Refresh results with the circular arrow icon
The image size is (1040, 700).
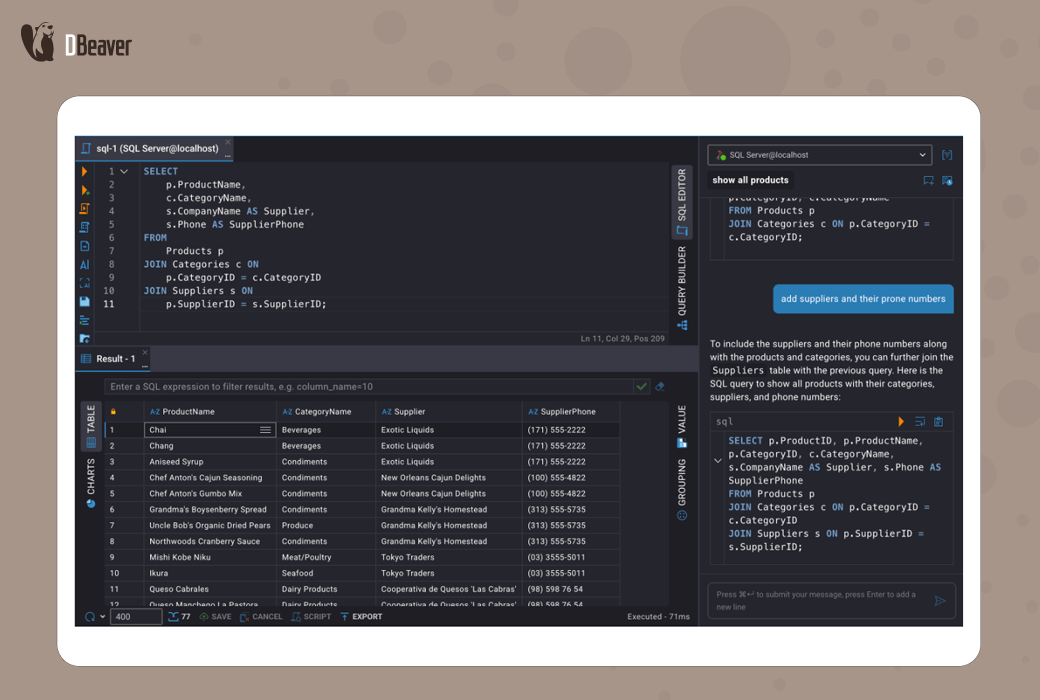pos(89,617)
